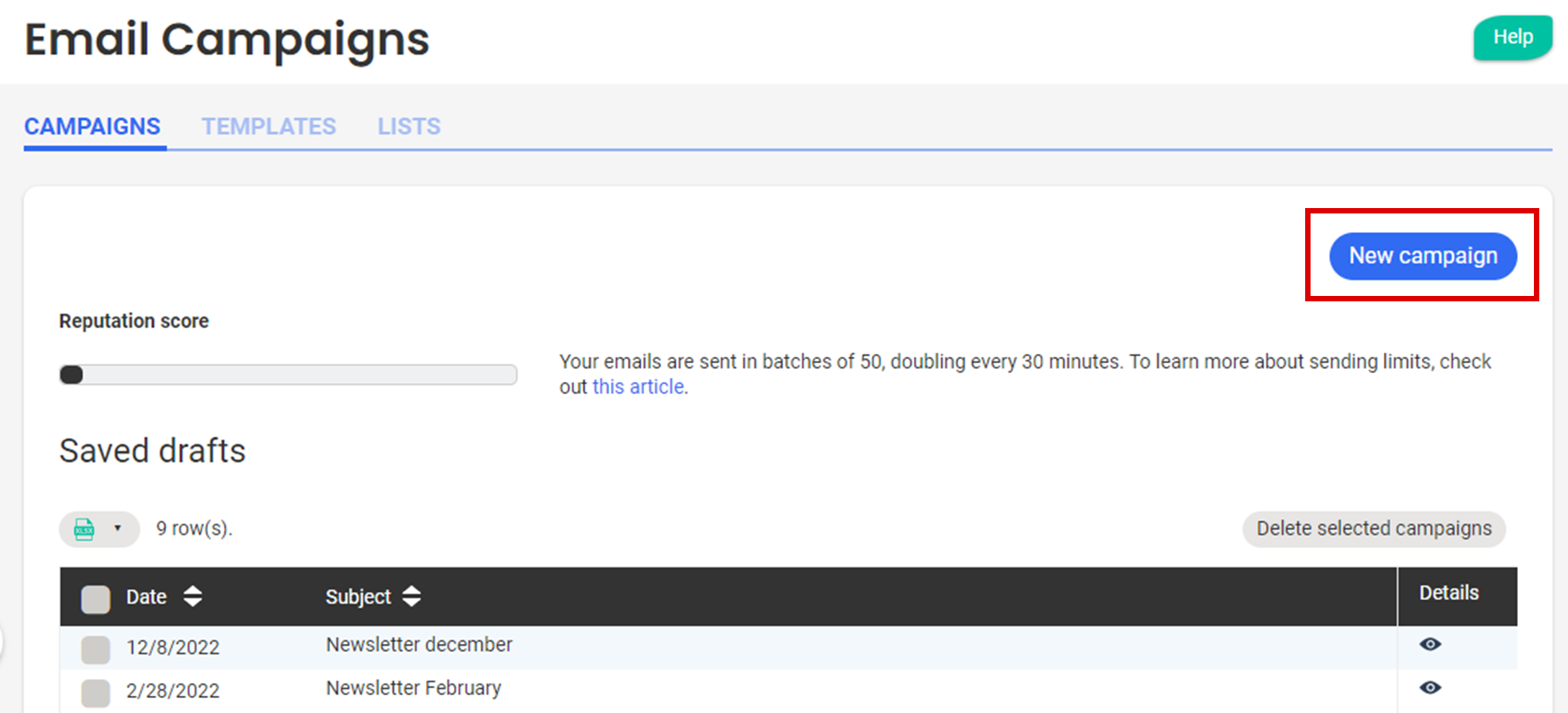Tick the select-all checkbox in table header
The height and width of the screenshot is (713, 1568).
coord(95,598)
